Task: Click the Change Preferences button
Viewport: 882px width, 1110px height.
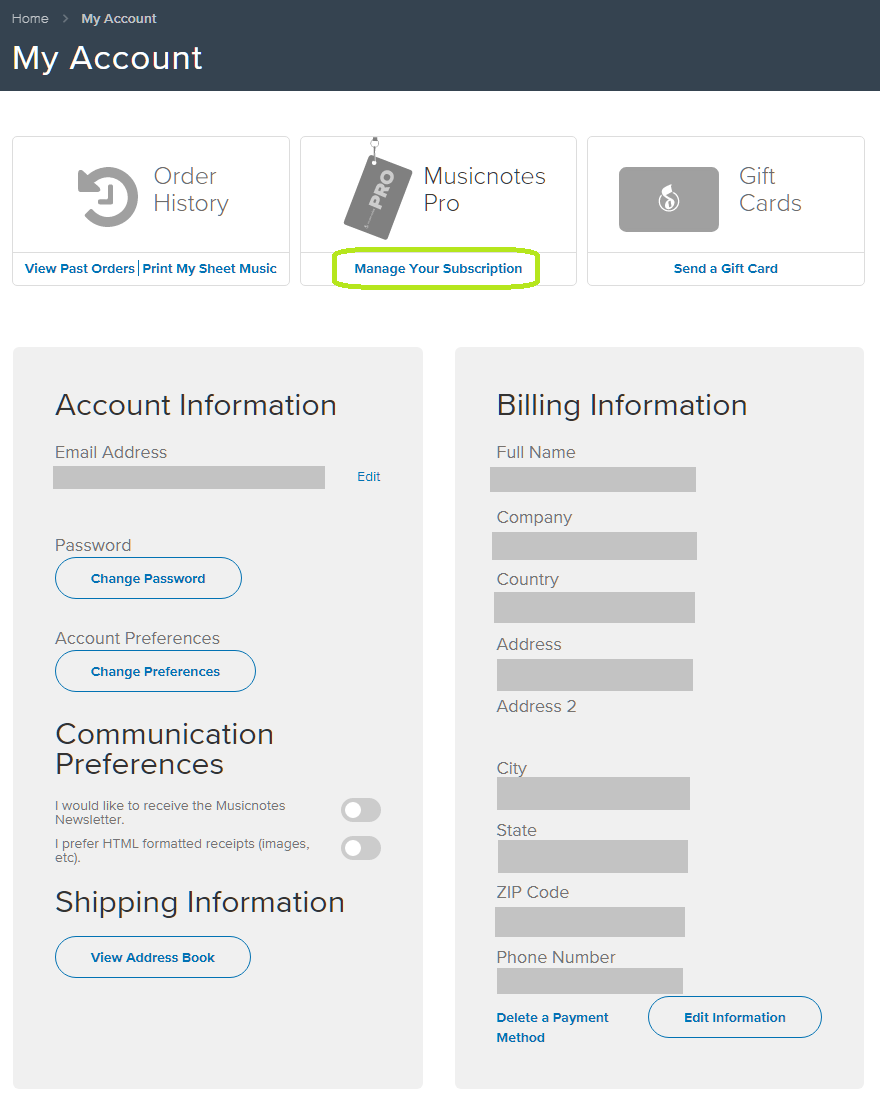Action: point(155,671)
